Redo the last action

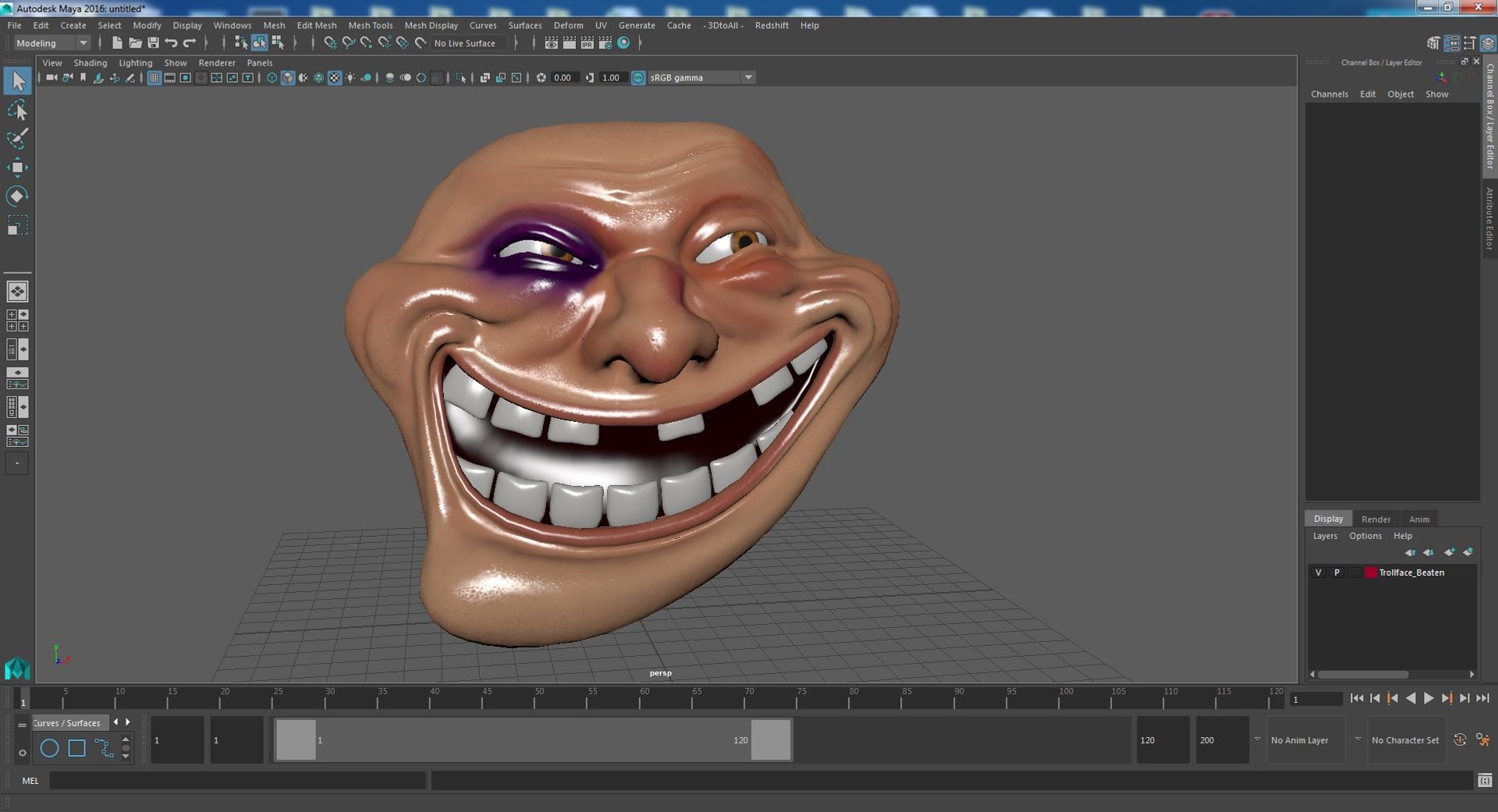(x=189, y=43)
